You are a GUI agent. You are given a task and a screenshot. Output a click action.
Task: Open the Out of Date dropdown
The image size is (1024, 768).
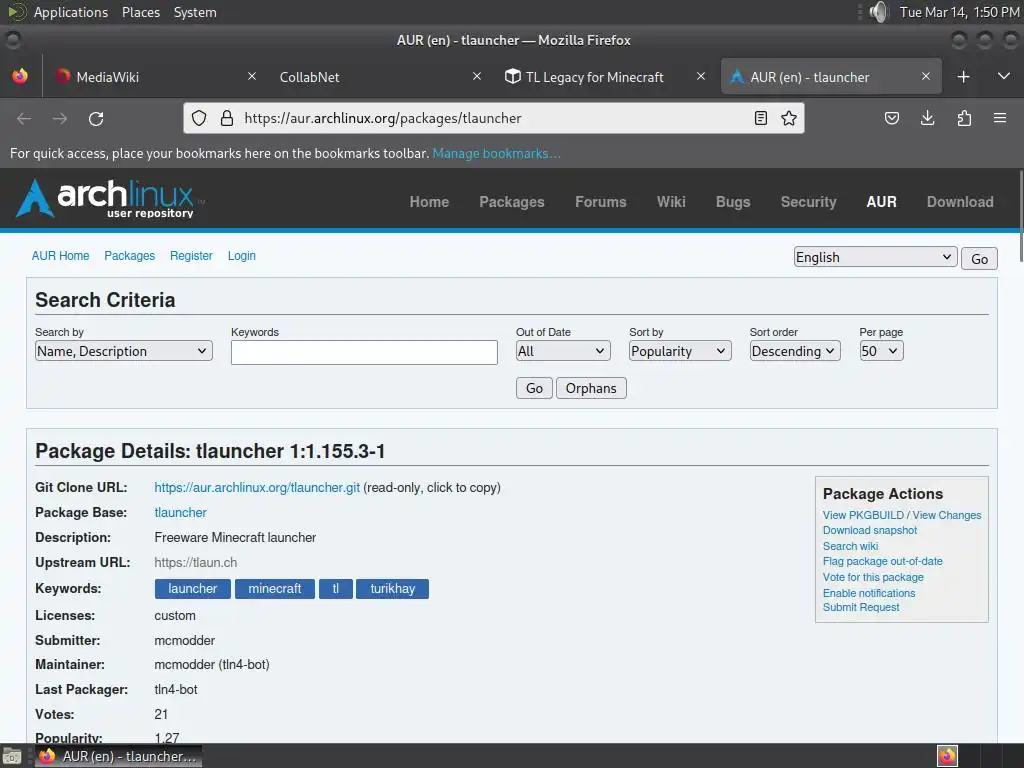[x=563, y=351]
